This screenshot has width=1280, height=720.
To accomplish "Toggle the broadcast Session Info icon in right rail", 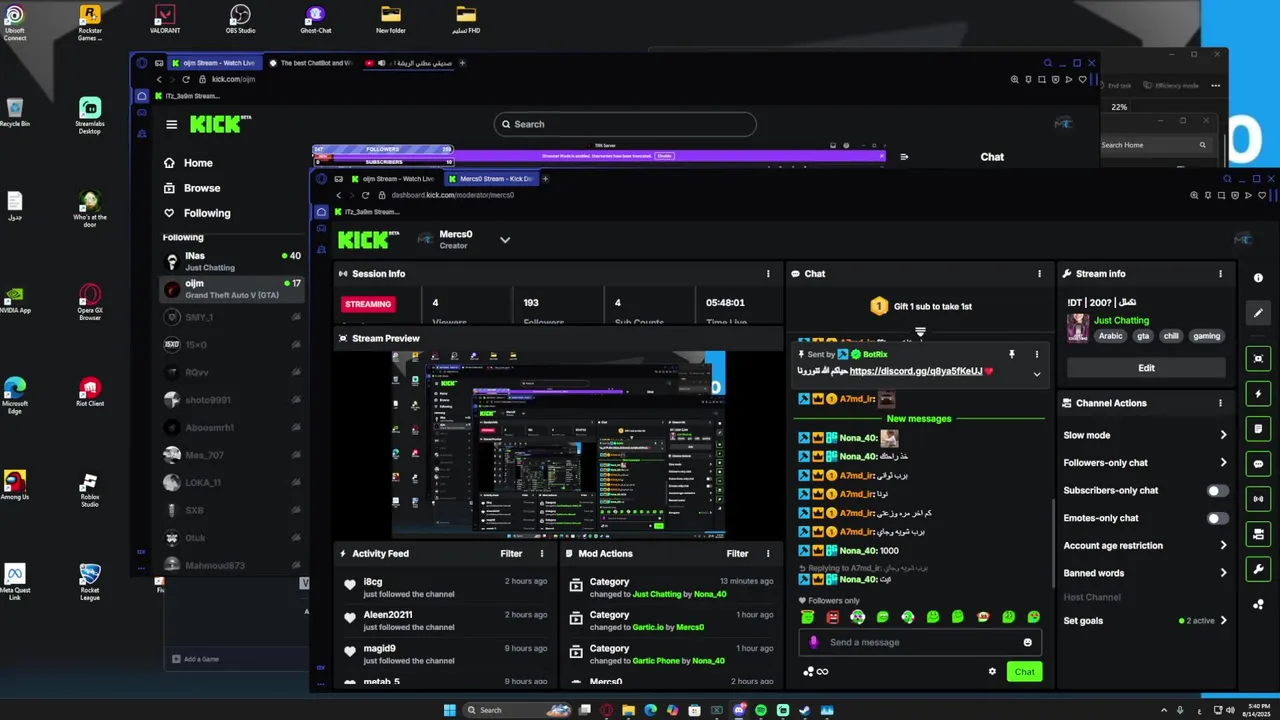I will tap(1258, 499).
